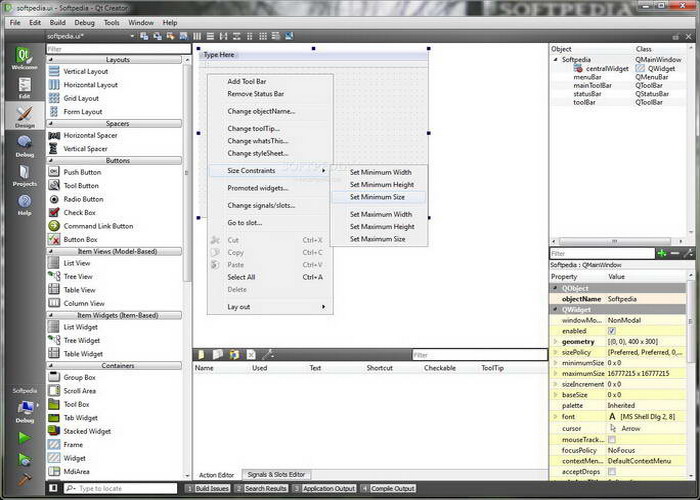The width and height of the screenshot is (700, 500).
Task: Open the Build Issues output pane
Action: 208,488
